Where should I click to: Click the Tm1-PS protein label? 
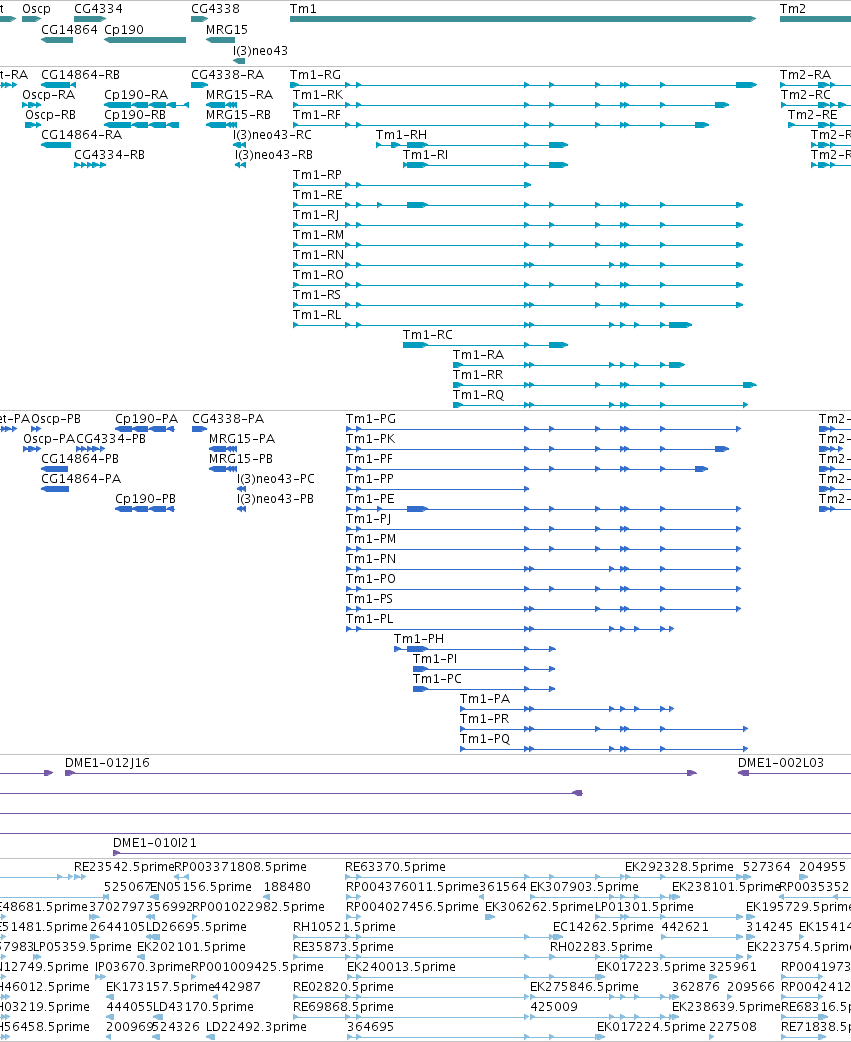tap(370, 598)
